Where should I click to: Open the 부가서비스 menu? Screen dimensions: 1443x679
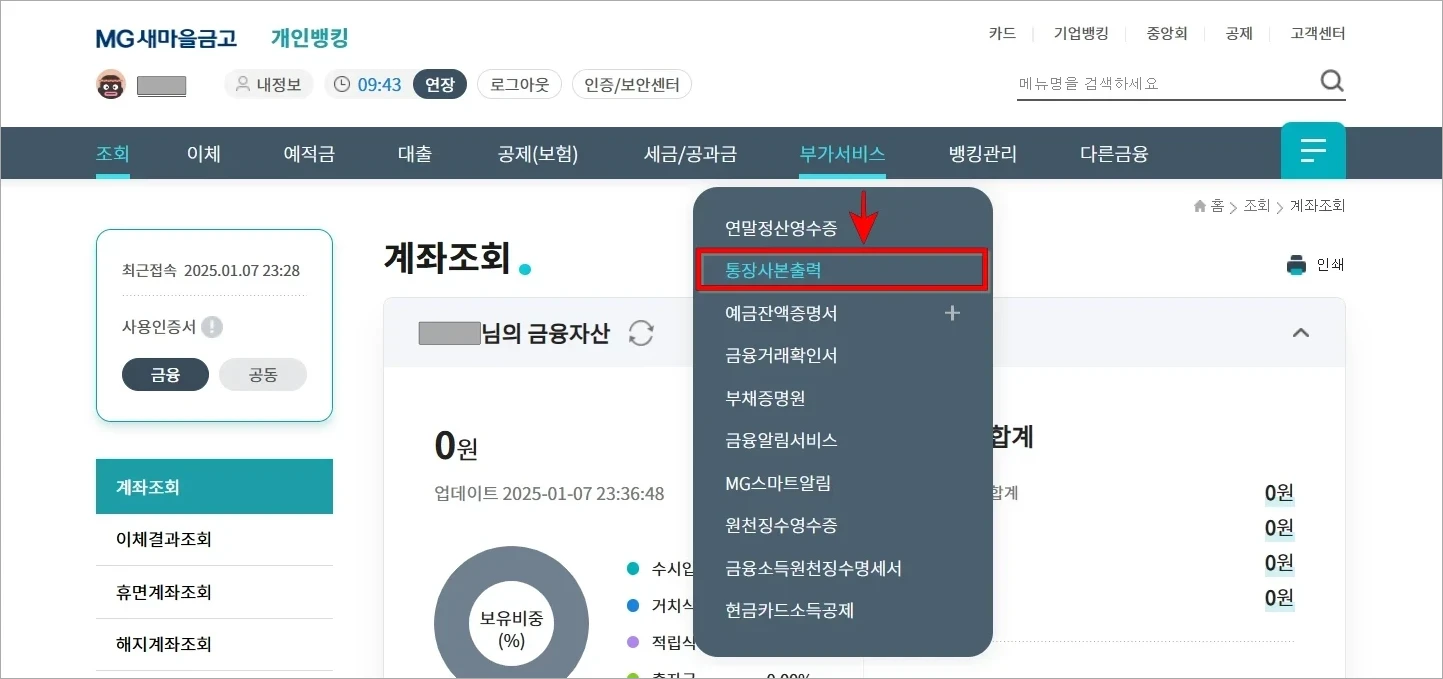(x=841, y=152)
